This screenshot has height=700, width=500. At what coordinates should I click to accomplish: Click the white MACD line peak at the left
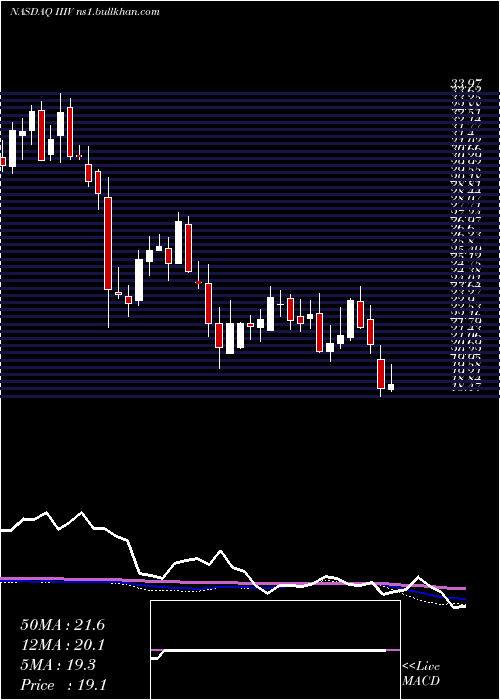tap(46, 513)
